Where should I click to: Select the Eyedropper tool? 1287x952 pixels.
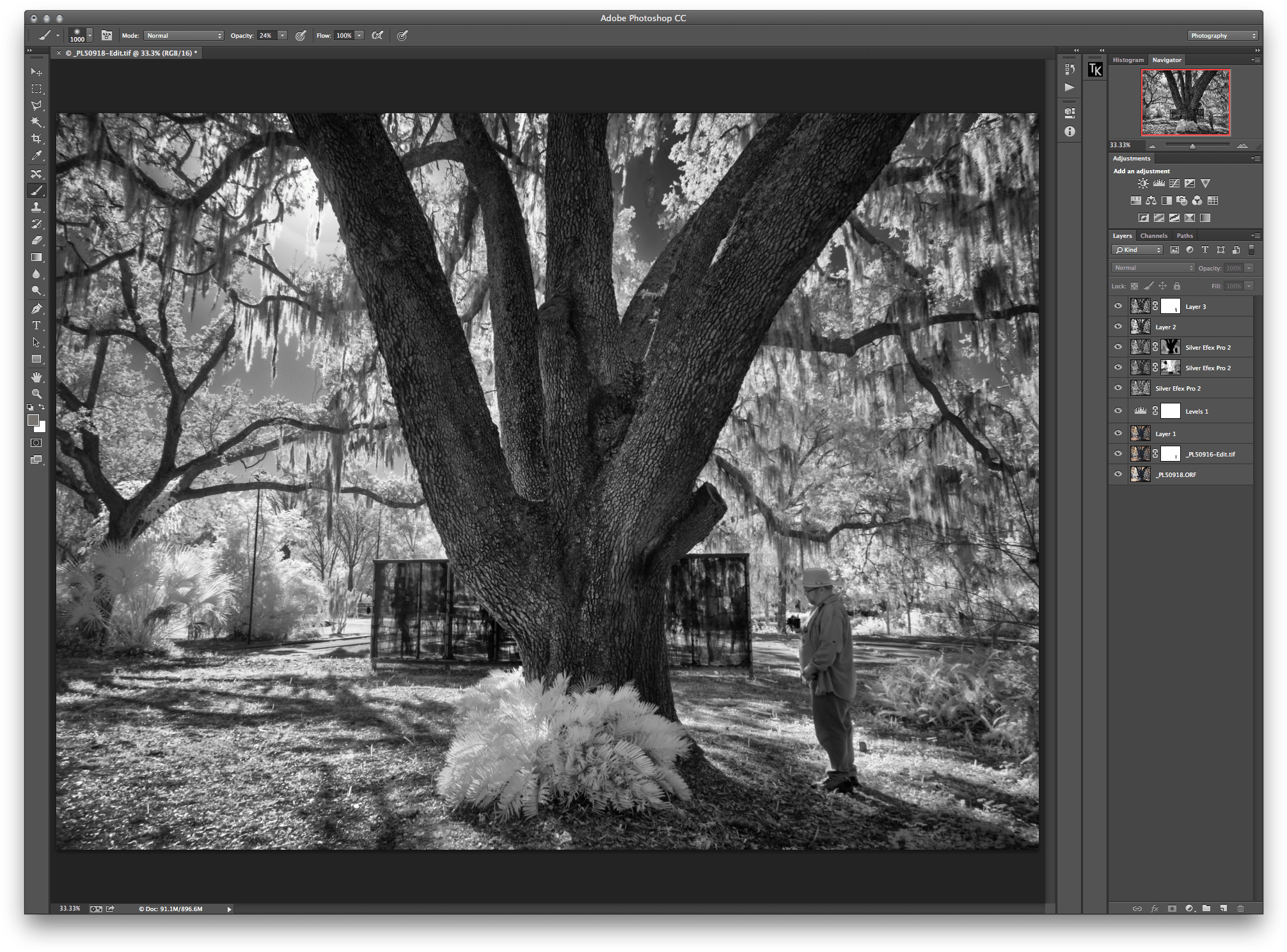pyautogui.click(x=36, y=156)
